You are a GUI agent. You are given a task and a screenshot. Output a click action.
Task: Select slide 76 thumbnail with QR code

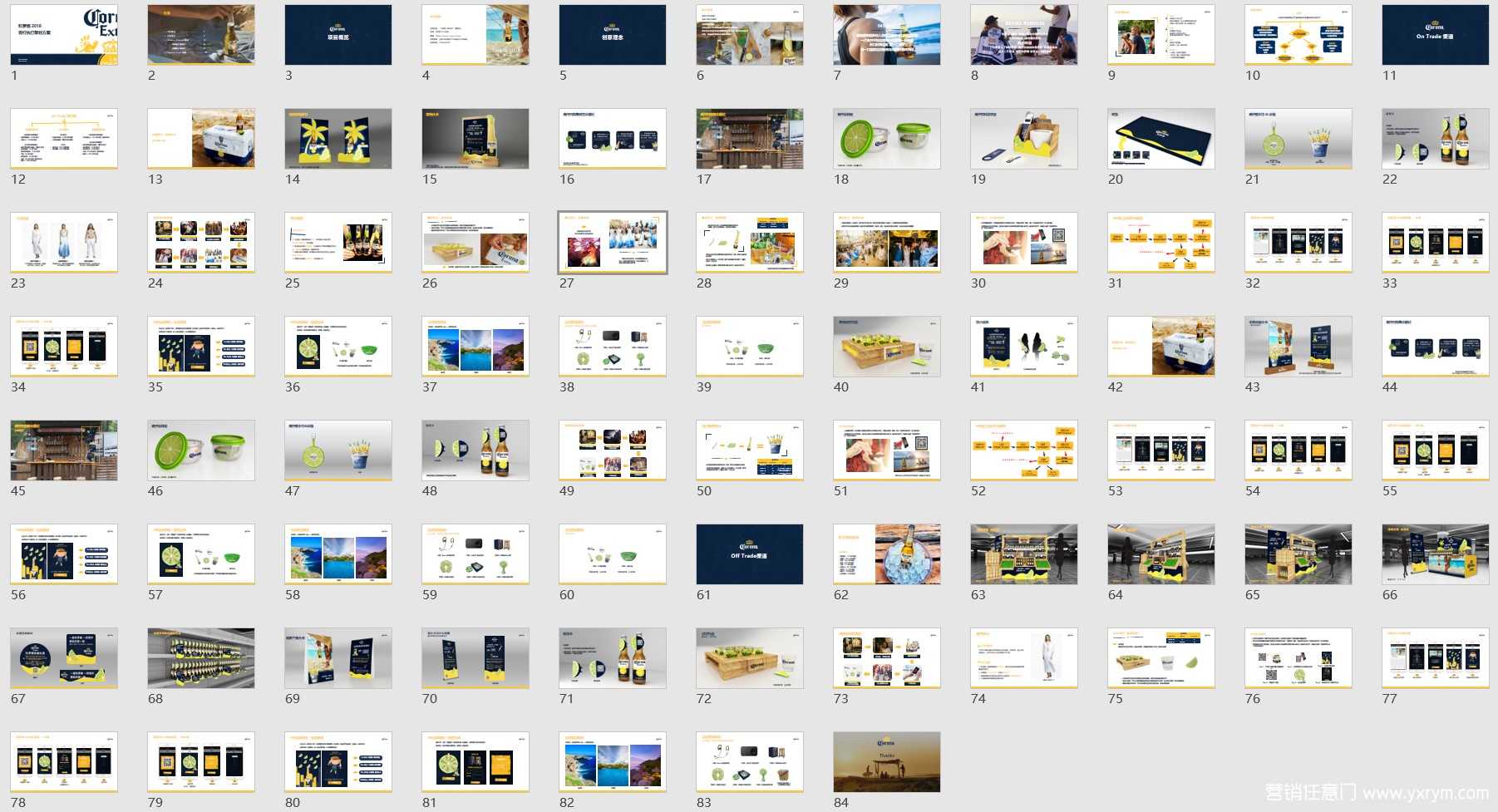pyautogui.click(x=1298, y=658)
